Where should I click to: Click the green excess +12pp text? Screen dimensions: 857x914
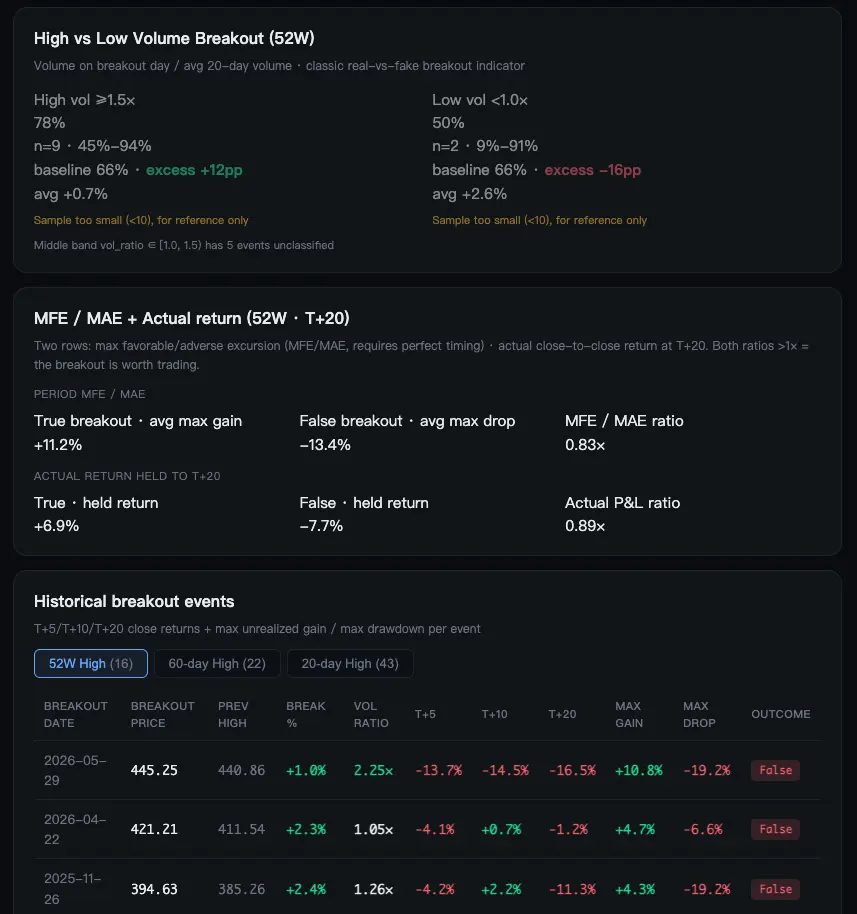(x=194, y=170)
